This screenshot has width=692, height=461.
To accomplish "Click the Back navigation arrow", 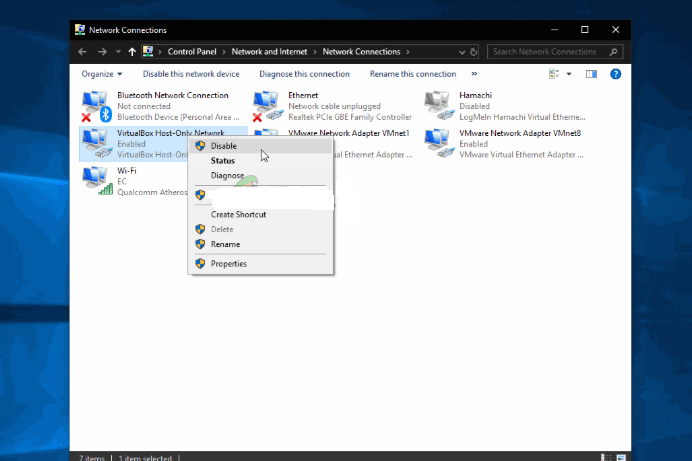I will pos(82,52).
